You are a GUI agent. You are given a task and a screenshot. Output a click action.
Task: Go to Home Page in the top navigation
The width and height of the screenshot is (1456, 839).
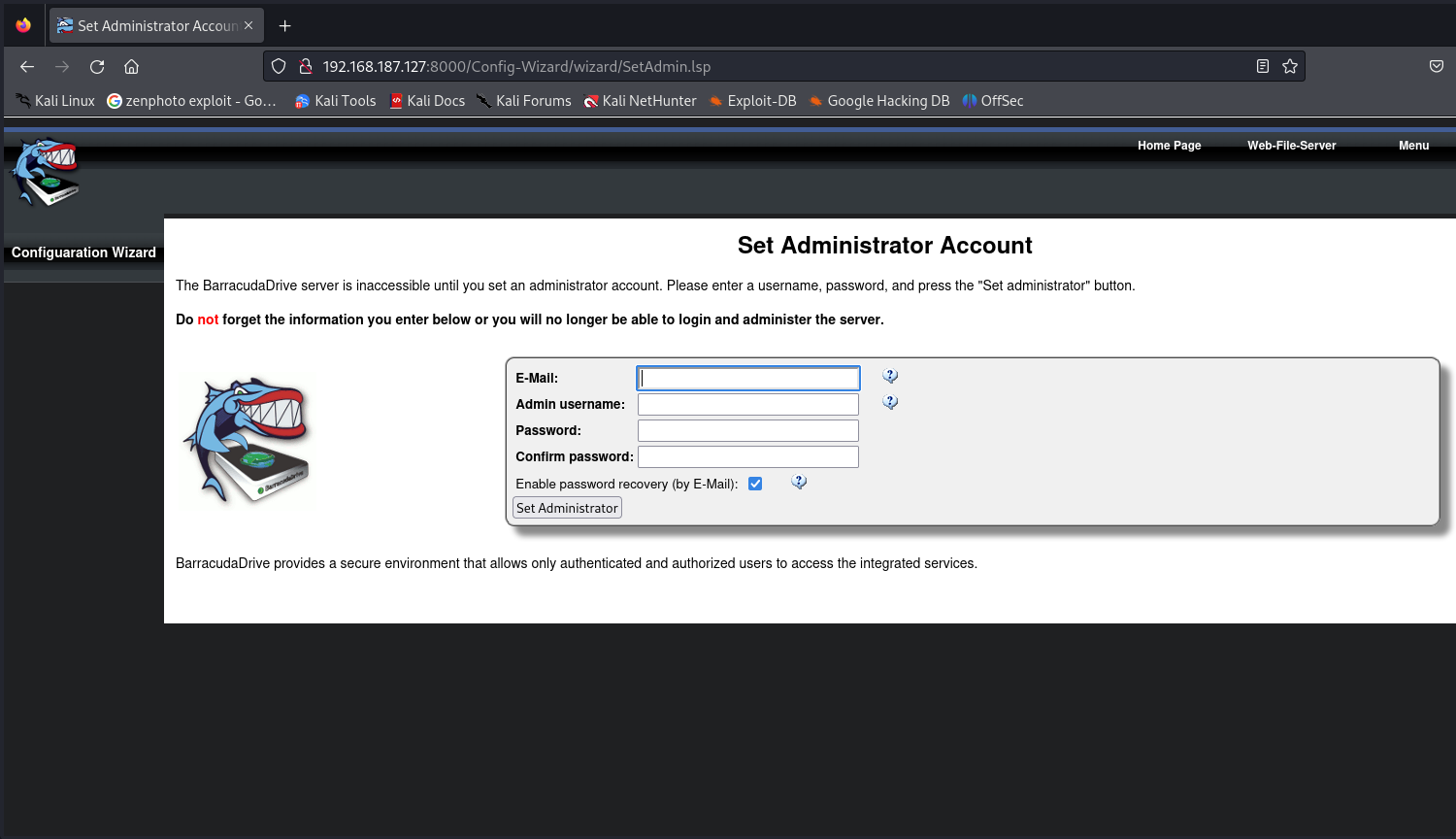click(x=1169, y=146)
